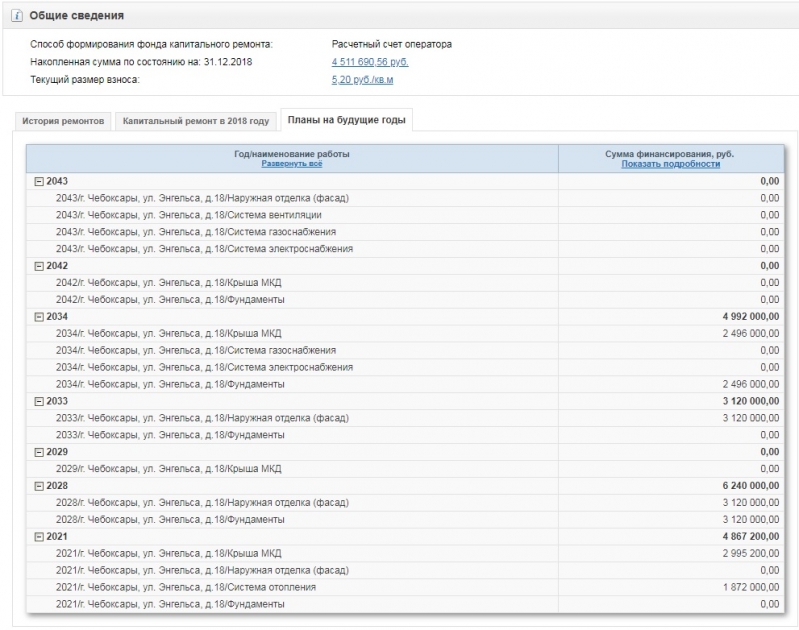
Task: Switch to the История ремонтов tab
Action: pyautogui.click(x=63, y=121)
